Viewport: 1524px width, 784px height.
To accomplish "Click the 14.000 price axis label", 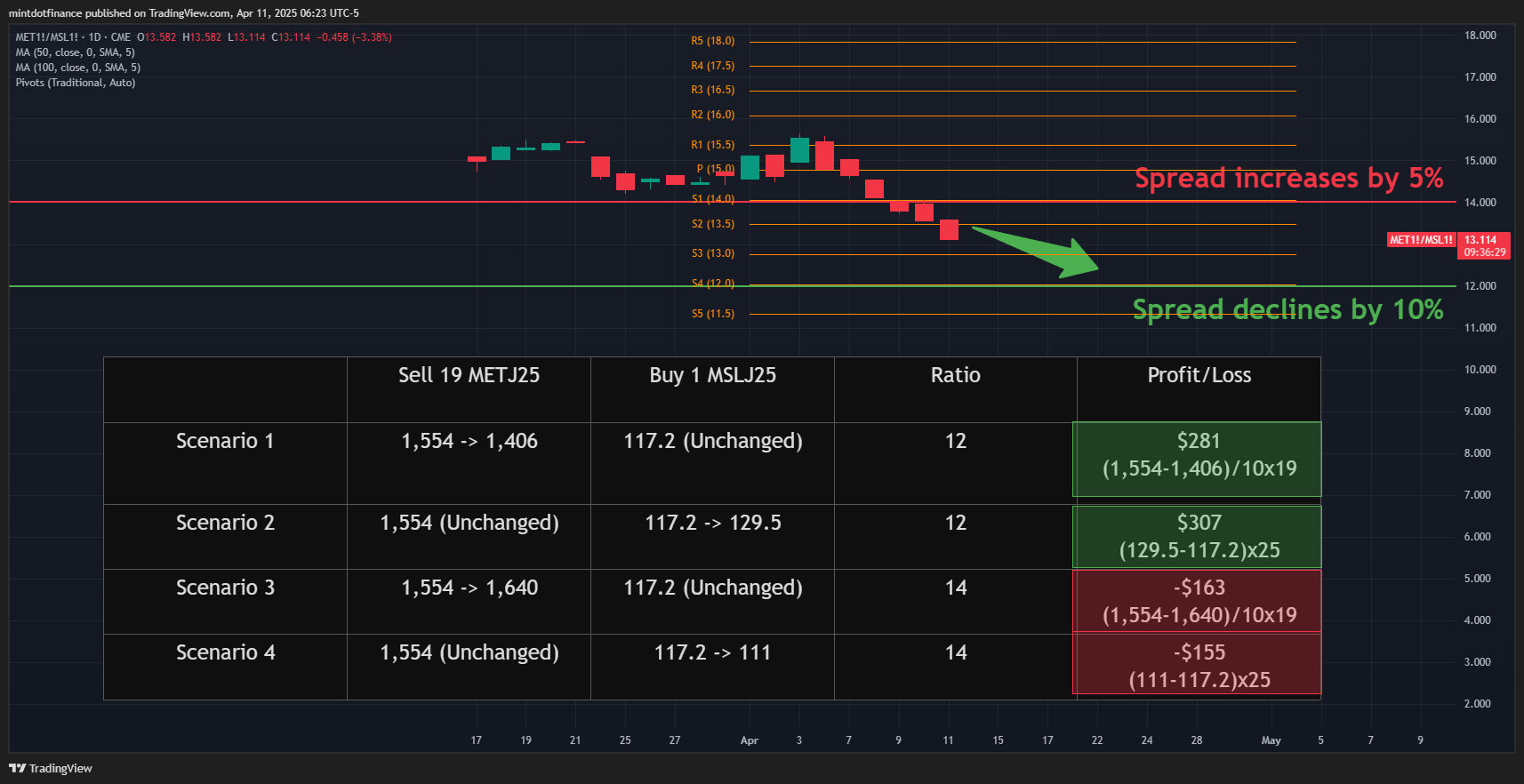I will pyautogui.click(x=1480, y=203).
